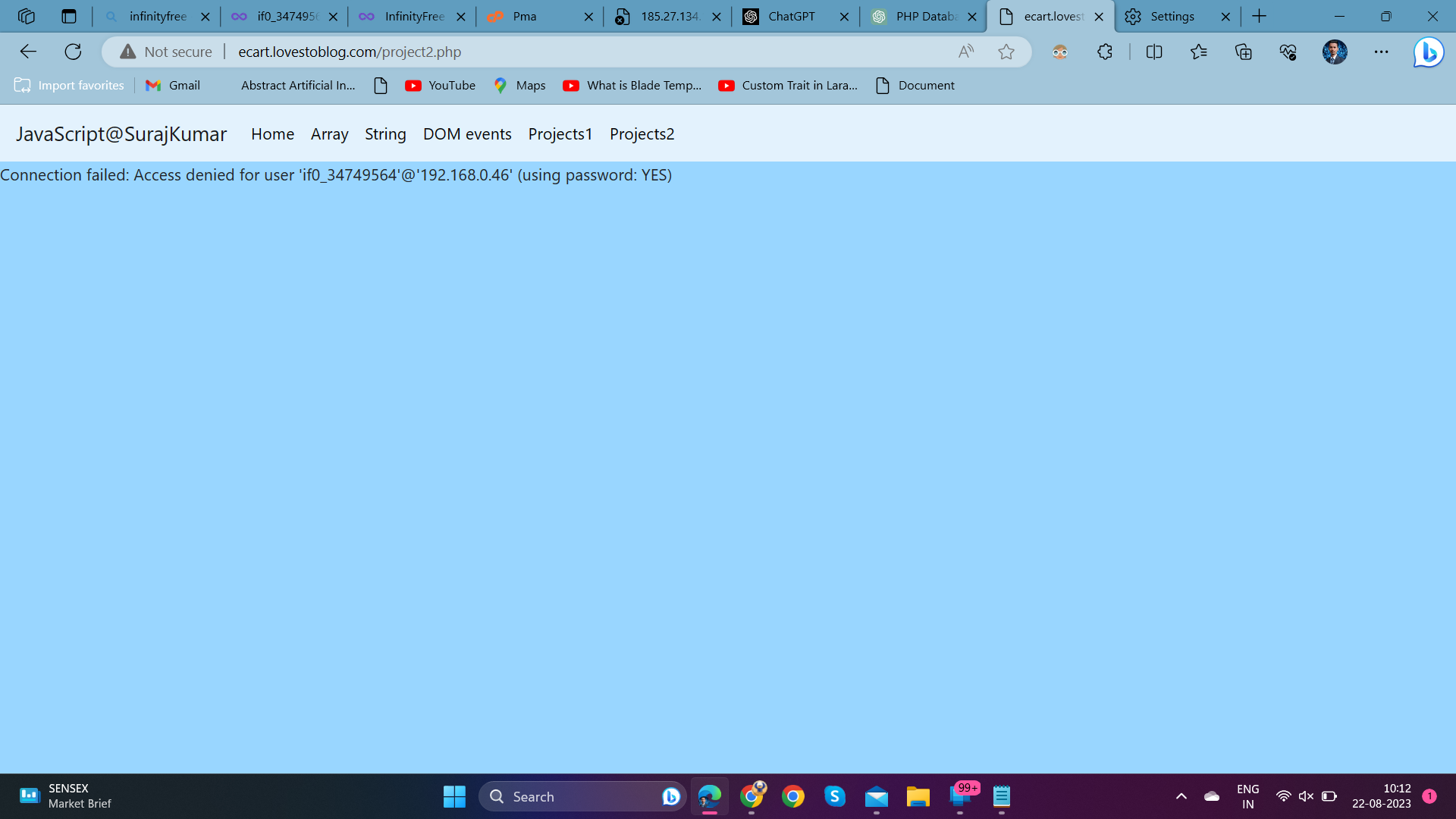Screen dimensions: 1456x819
Task: Add page to favorites star icon
Action: (1006, 52)
